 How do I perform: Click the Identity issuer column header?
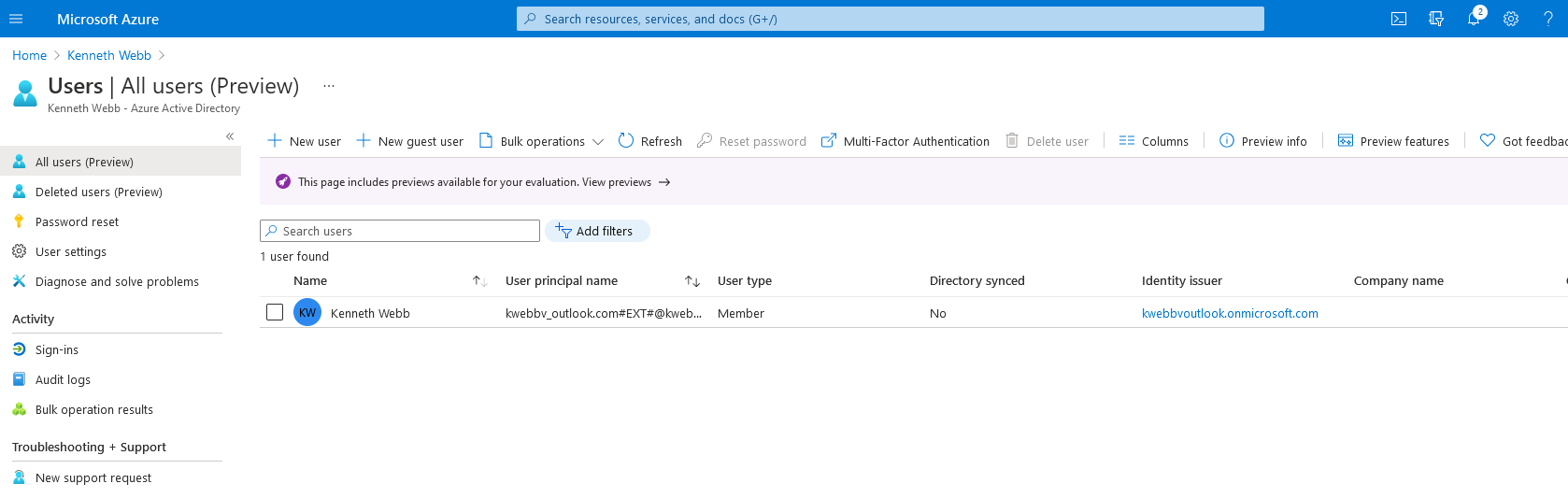click(x=1182, y=280)
